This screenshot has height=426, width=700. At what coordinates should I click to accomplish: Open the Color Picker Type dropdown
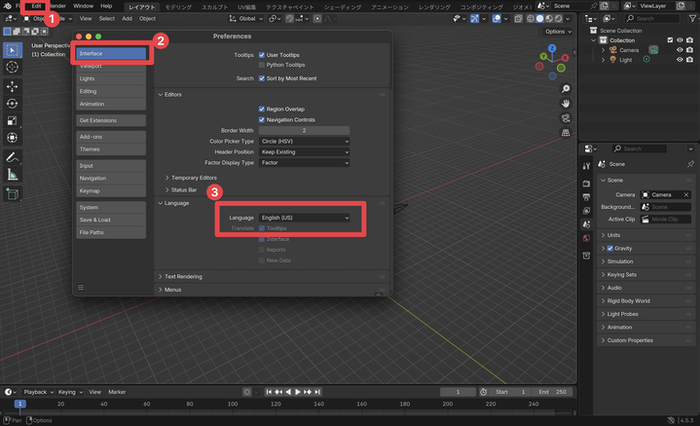tap(304, 141)
